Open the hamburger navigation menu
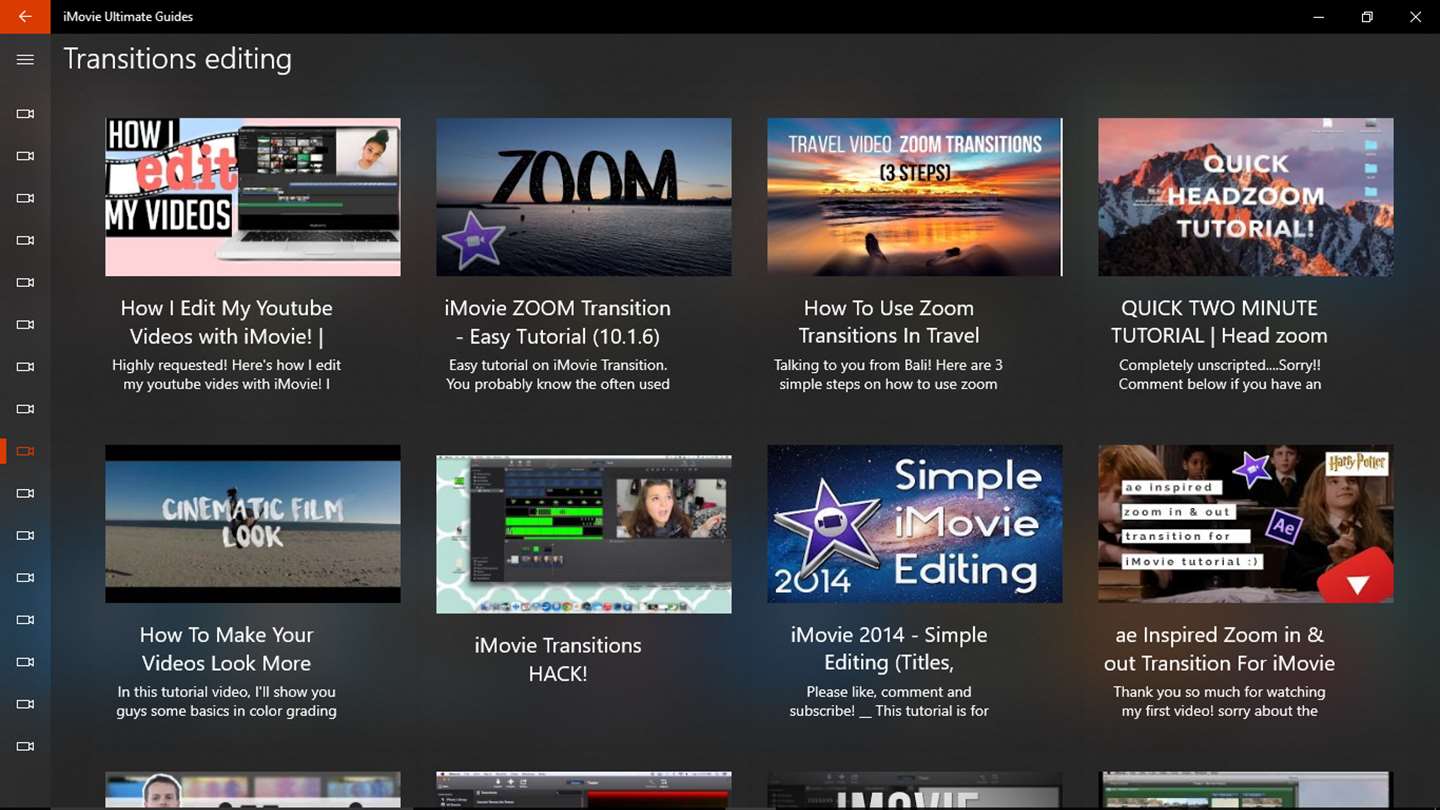Image resolution: width=1440 pixels, height=810 pixels. point(25,60)
